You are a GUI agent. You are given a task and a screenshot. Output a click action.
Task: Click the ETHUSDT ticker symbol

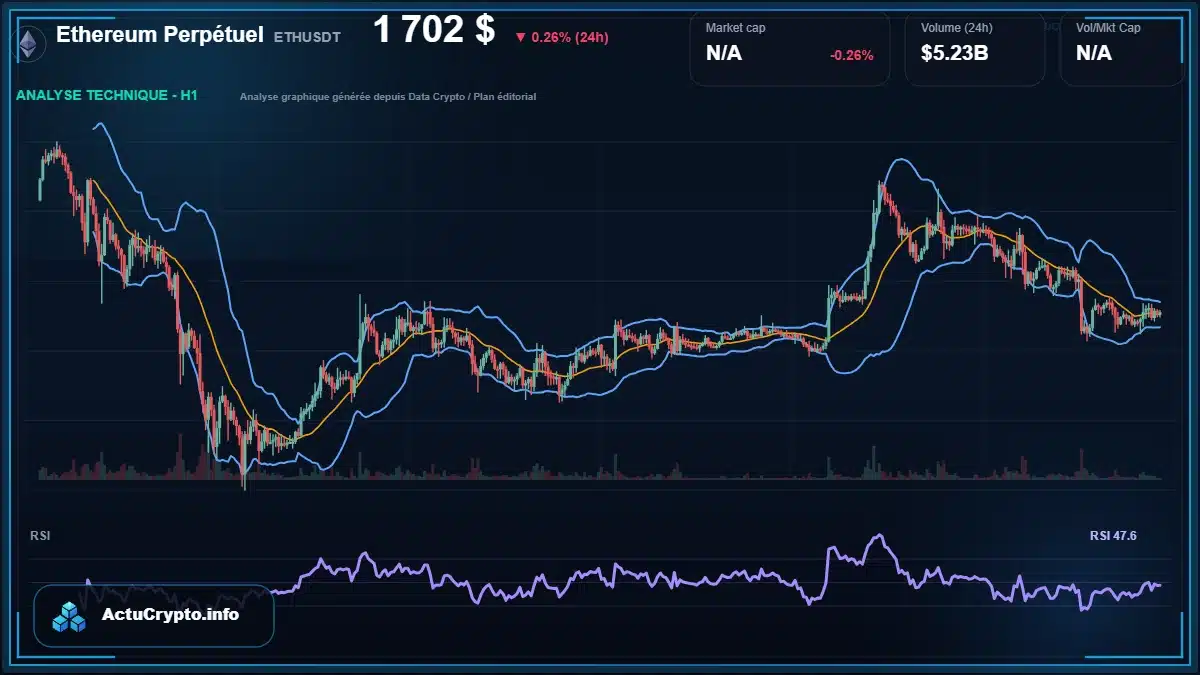coord(307,37)
